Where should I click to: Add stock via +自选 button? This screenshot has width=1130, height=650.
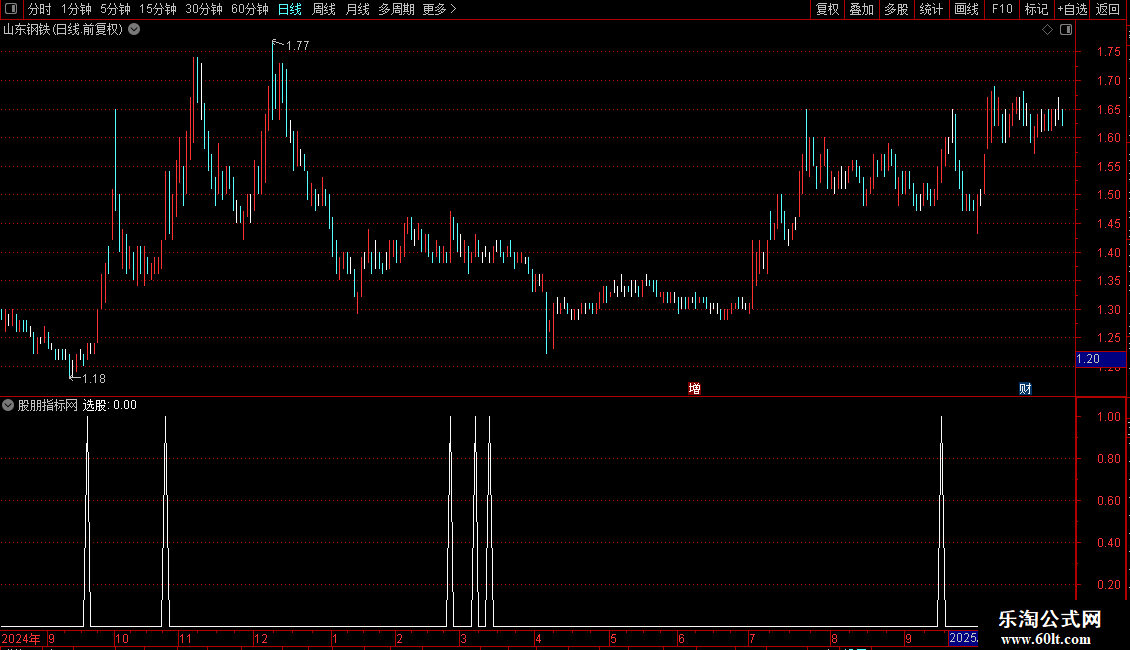click(1072, 9)
